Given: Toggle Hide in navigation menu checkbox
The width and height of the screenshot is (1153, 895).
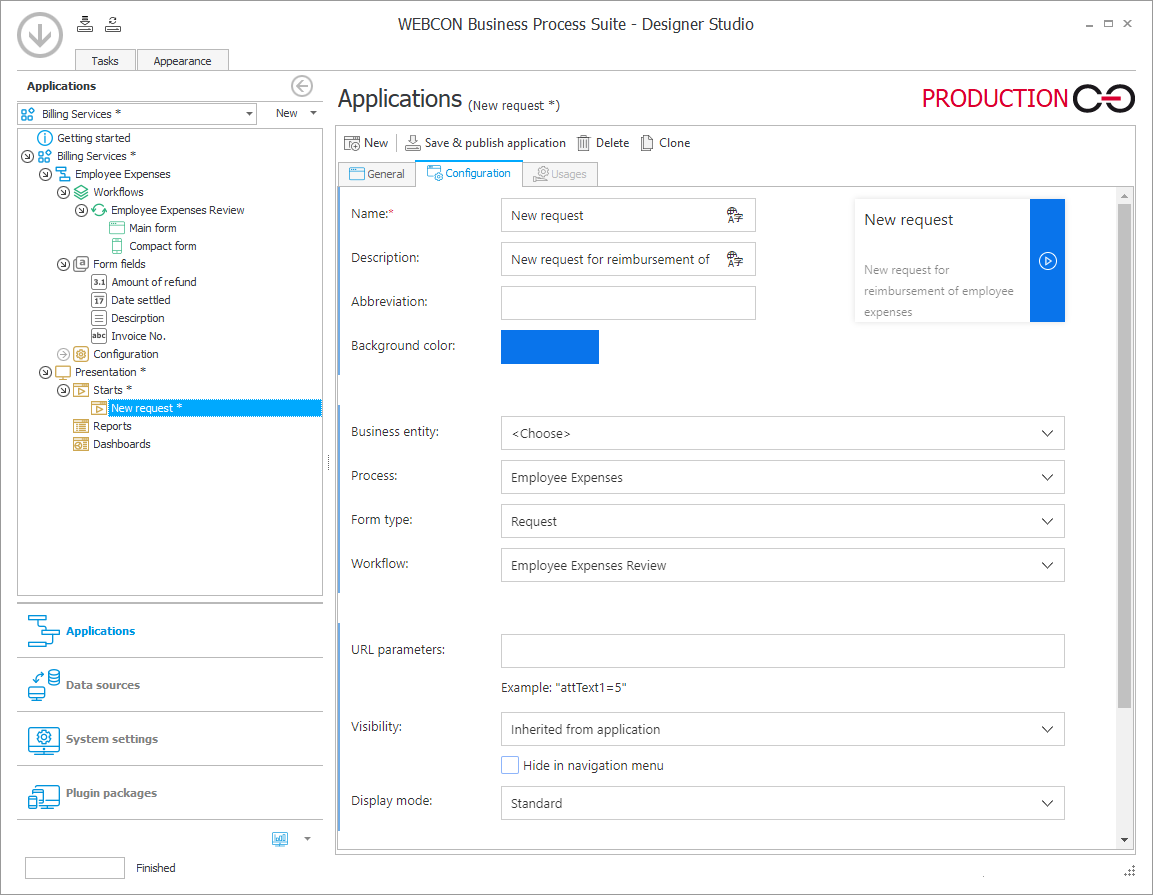Looking at the screenshot, I should pyautogui.click(x=510, y=766).
